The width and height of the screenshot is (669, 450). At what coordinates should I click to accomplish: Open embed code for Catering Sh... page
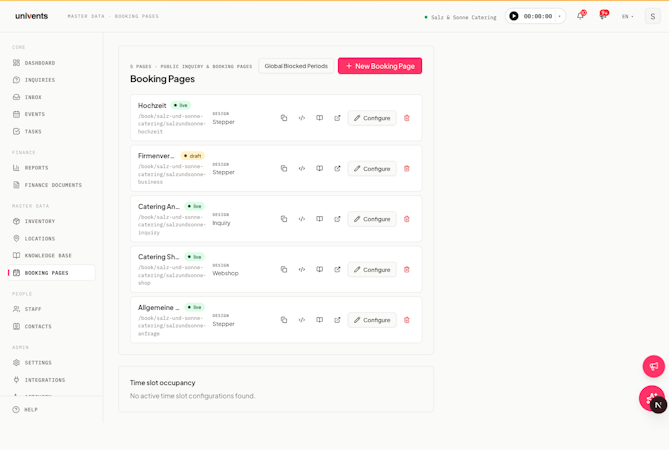pos(302,270)
